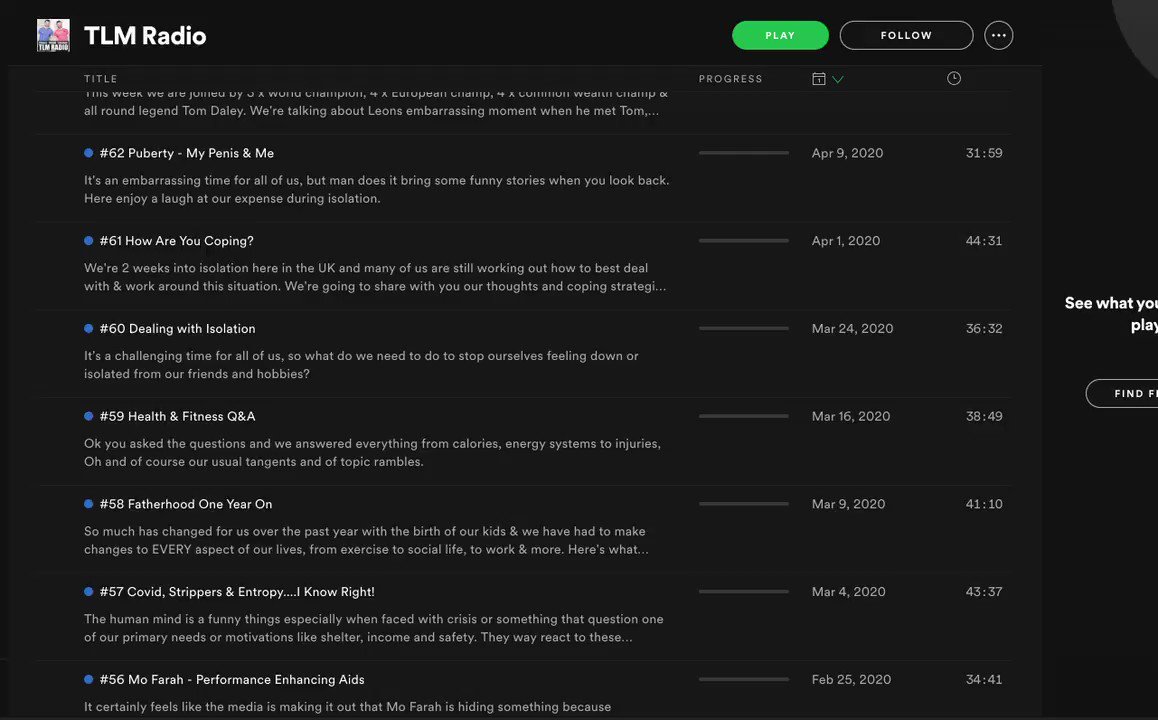Screen dimensions: 1158x720
Task: Open the TLM Radio podcast cover thumbnail
Action: [x=53, y=35]
